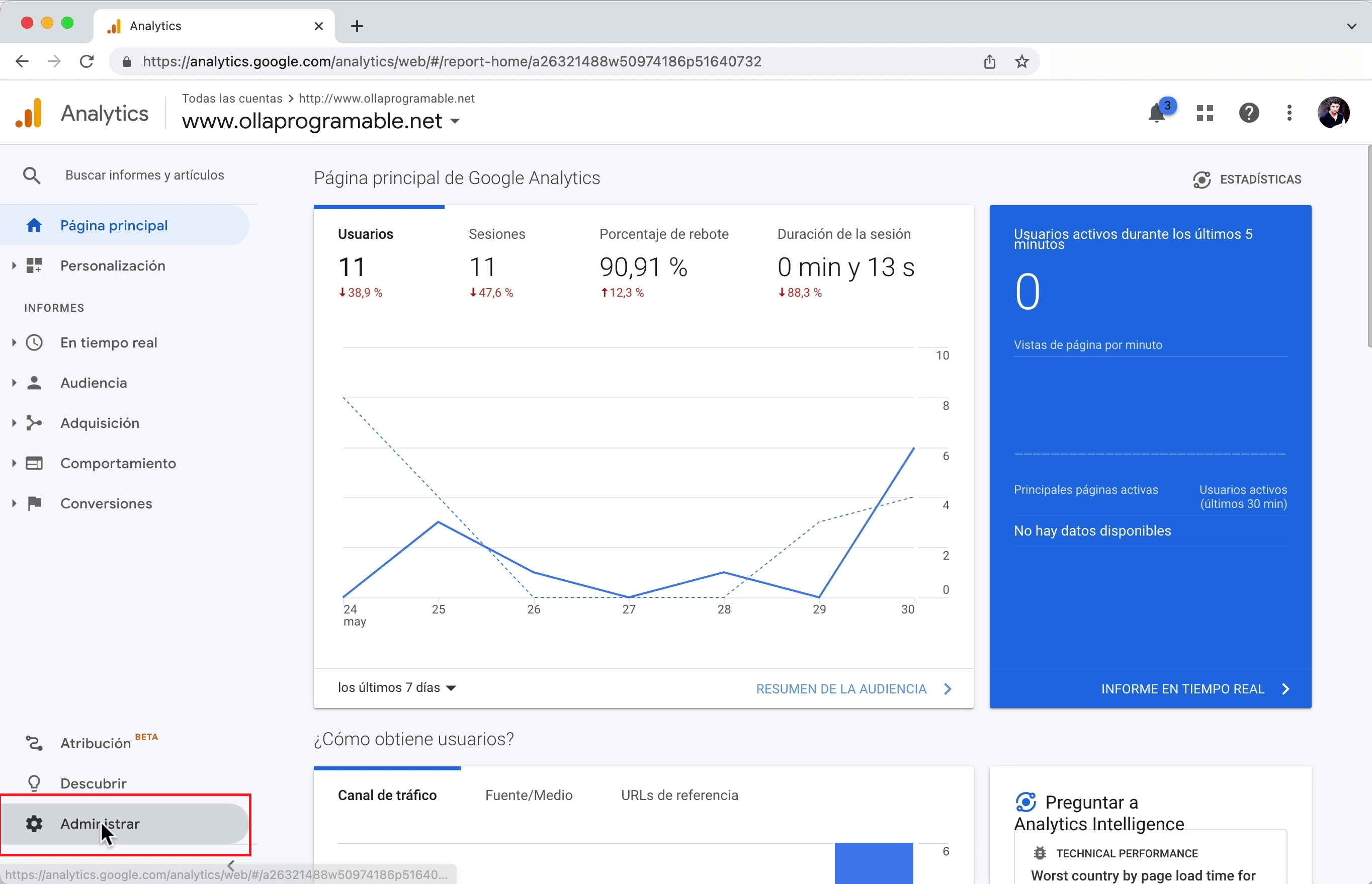Click the Administrar gear icon
This screenshot has width=1372, height=884.
coord(34,824)
